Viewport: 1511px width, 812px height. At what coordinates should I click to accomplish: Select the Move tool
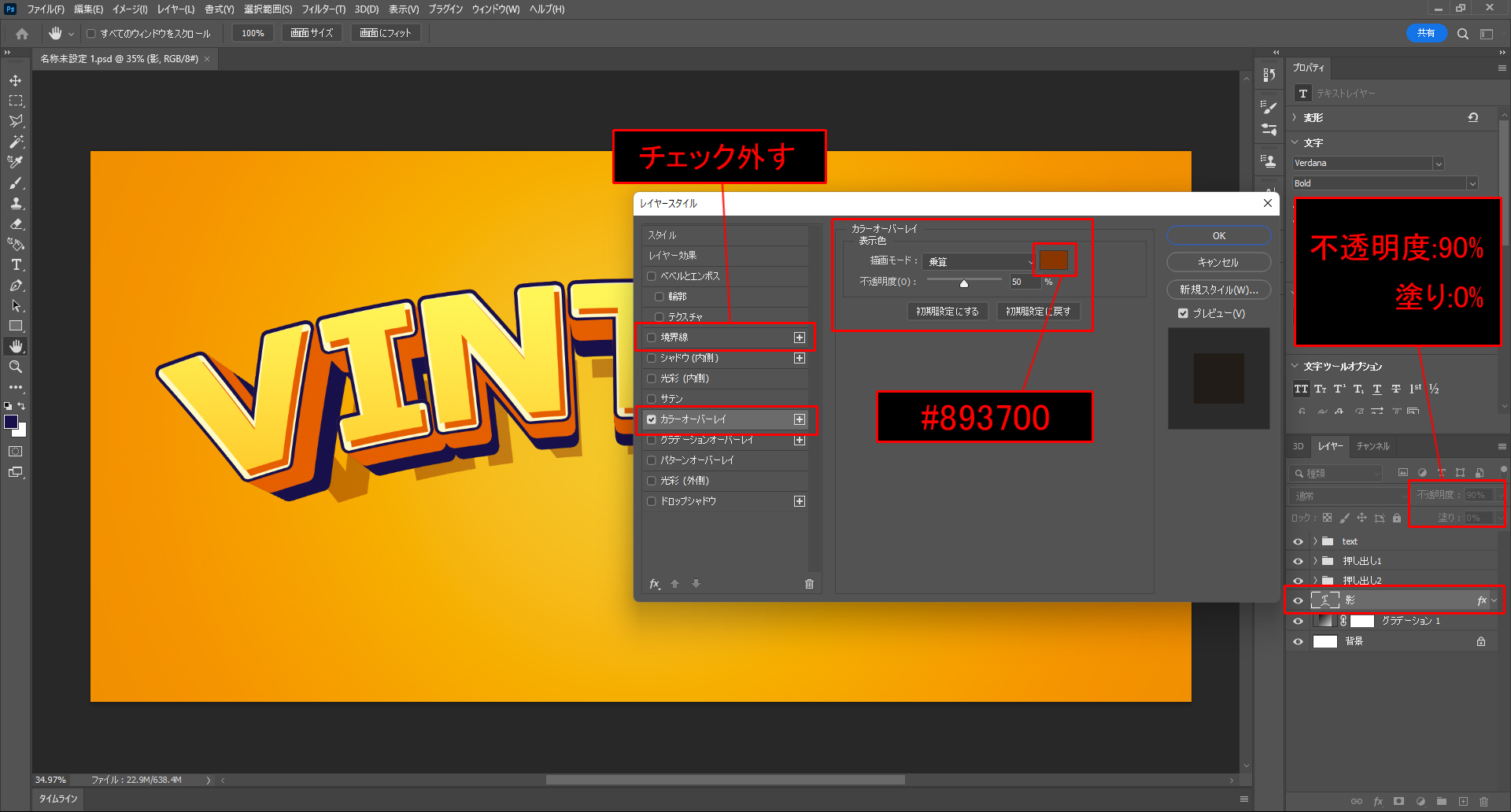point(16,80)
